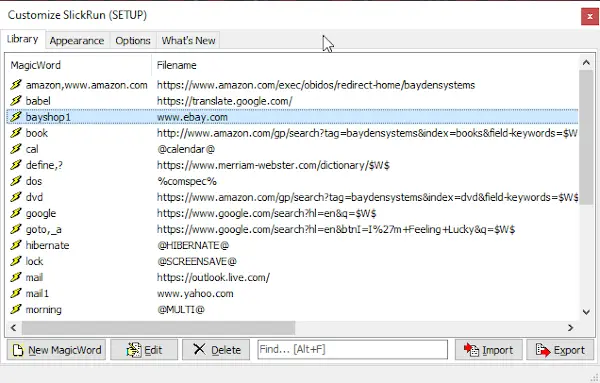Image resolution: width=600 pixels, height=383 pixels.
Task: Create a New MagicWord
Action: point(56,350)
